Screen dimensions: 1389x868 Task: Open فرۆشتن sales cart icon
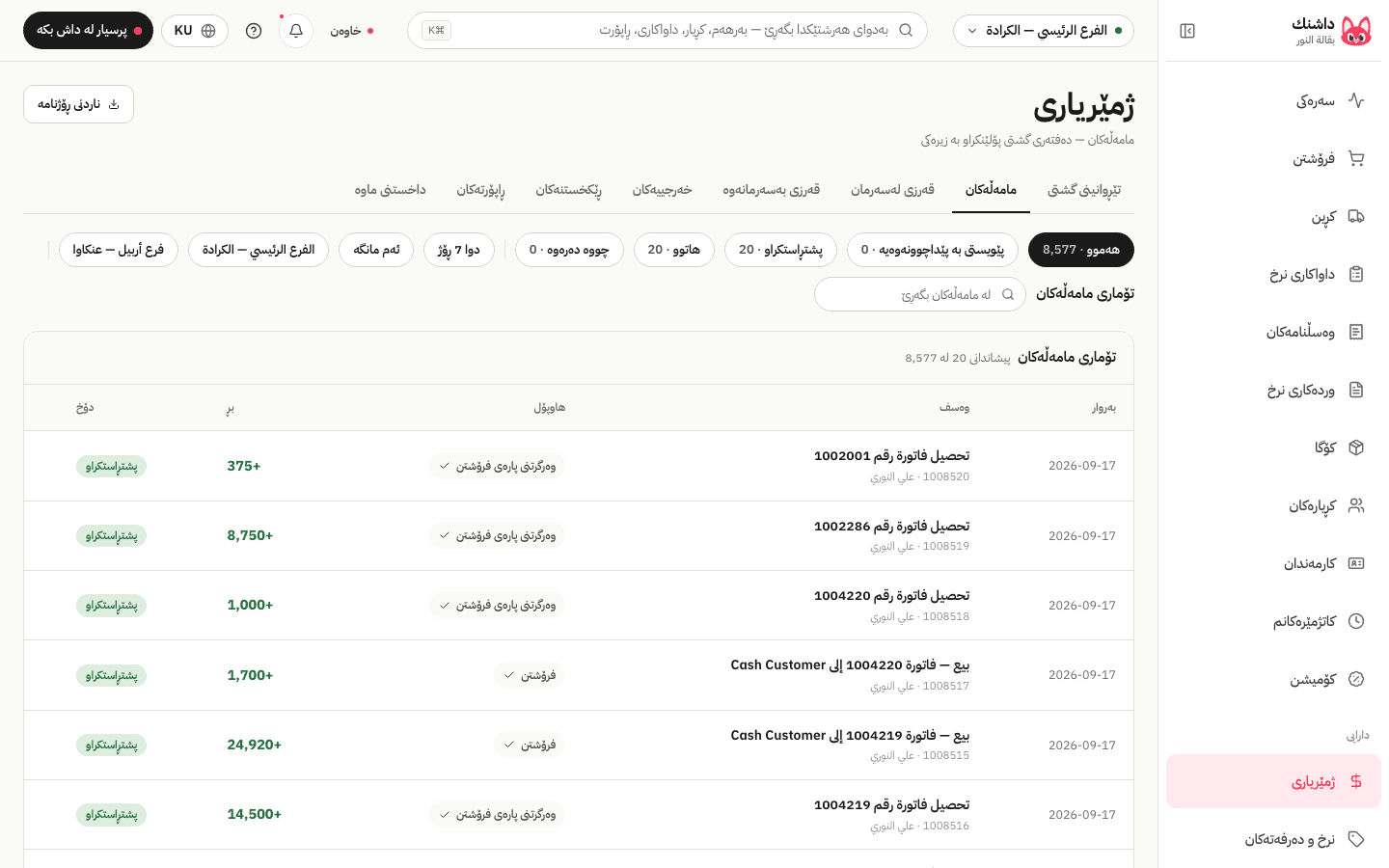coord(1356,158)
